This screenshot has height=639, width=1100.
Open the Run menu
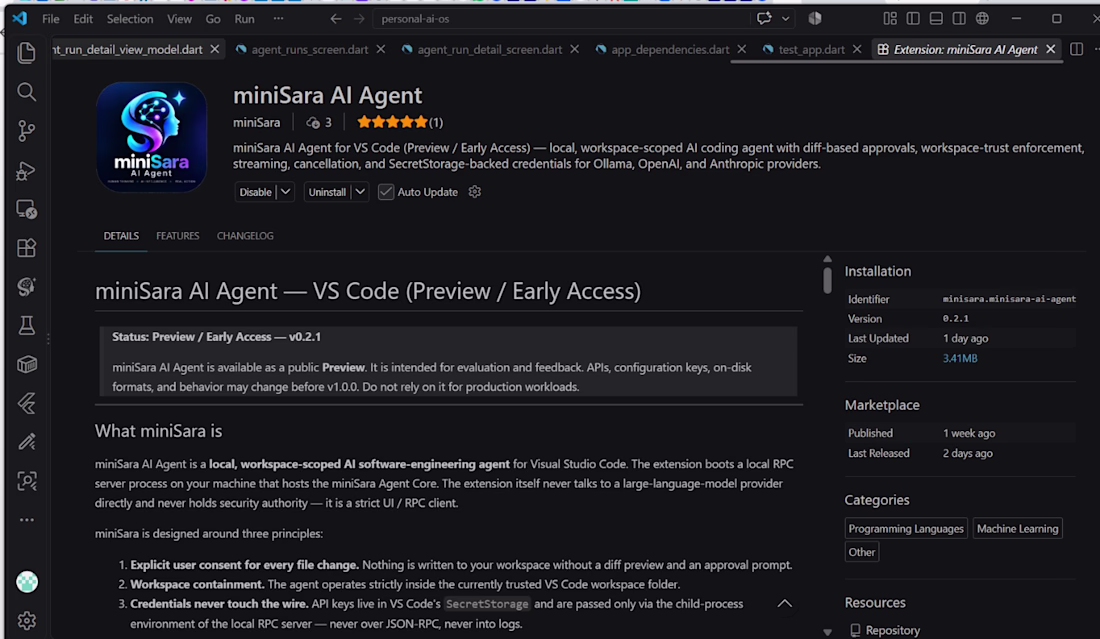244,19
